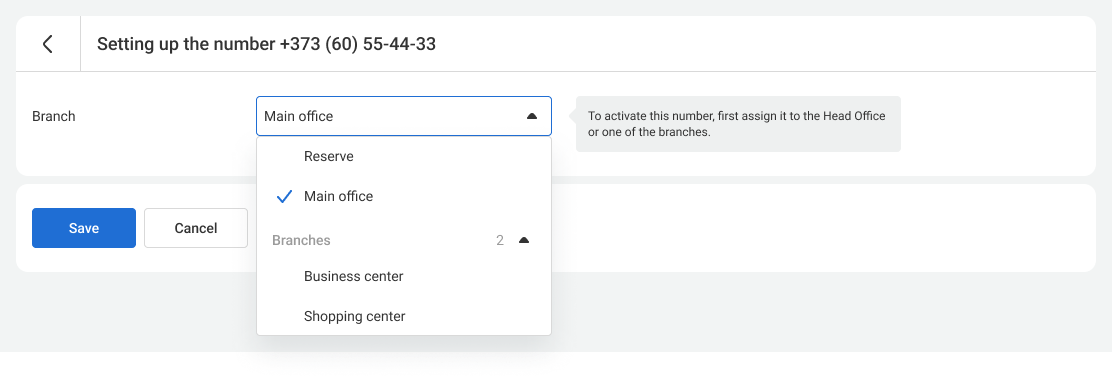1112x381 pixels.
Task: Go back using the left chevron icon
Action: click(48, 44)
